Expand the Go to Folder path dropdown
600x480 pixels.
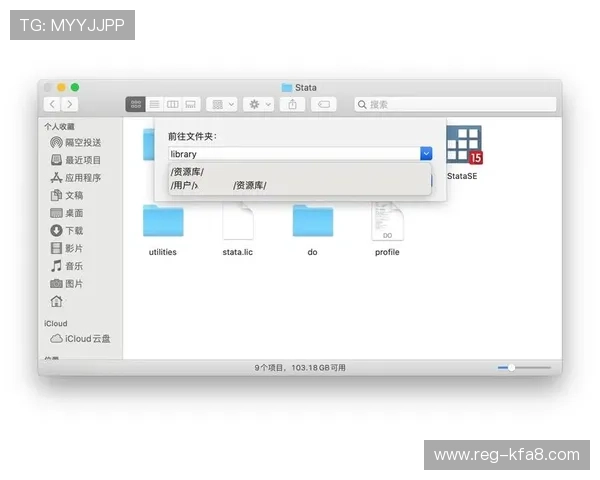click(x=426, y=154)
